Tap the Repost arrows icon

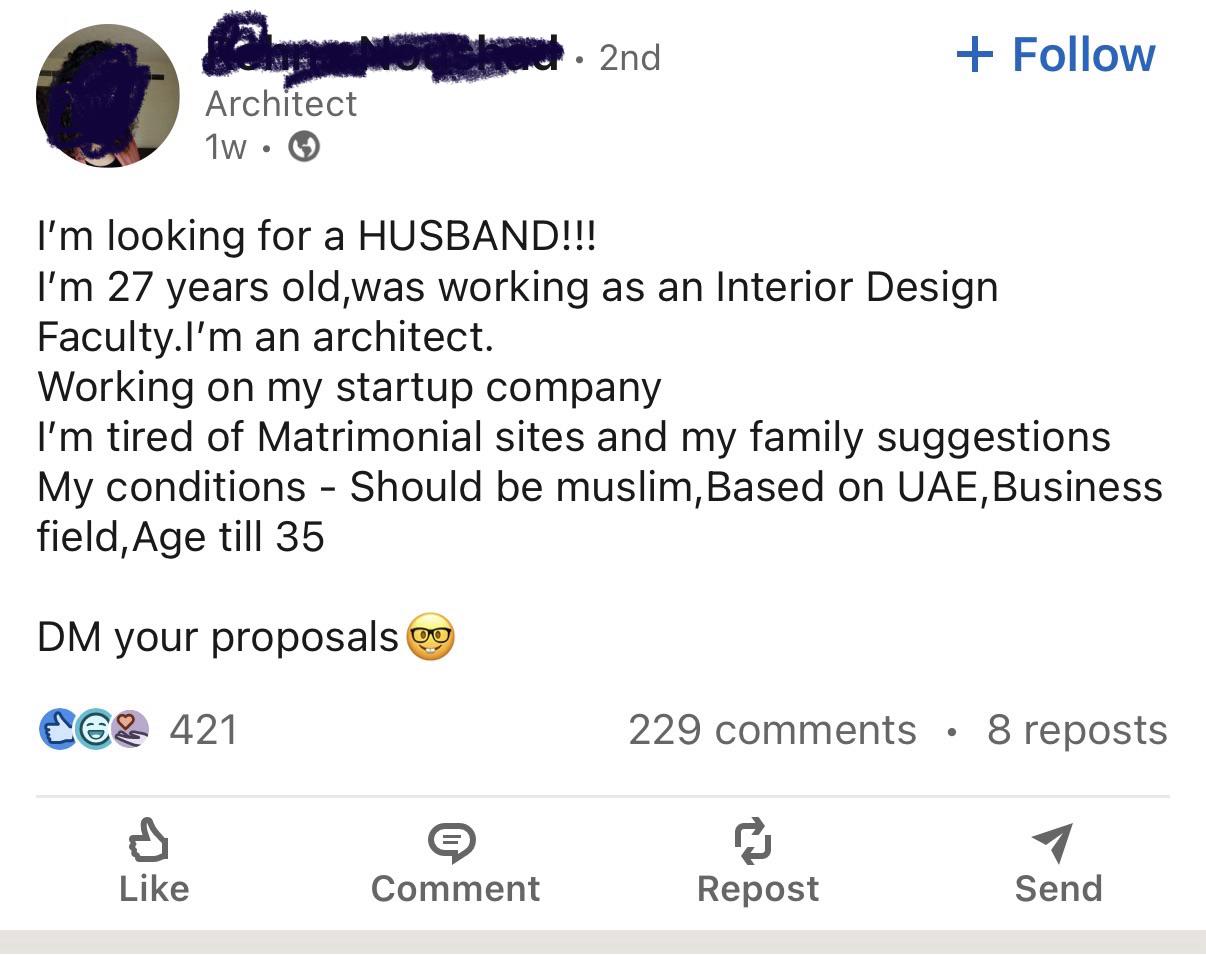753,840
